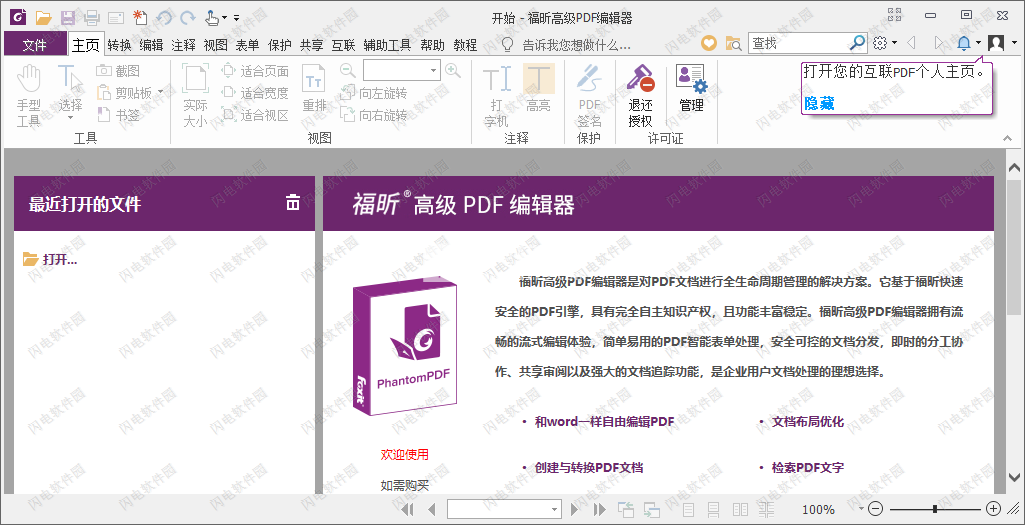Click 向右旋转 rotate right
Screen dimensions: 1025x525
[x=374, y=115]
